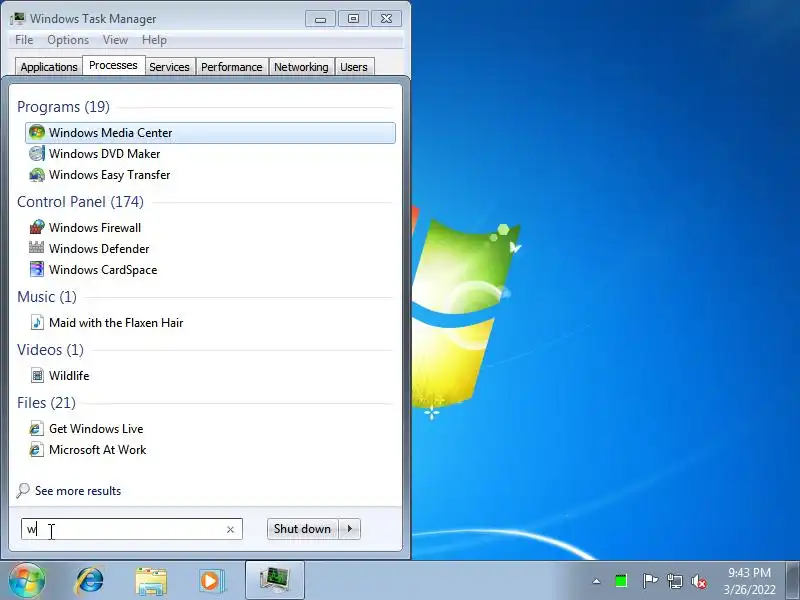Launch Windows DVD Maker program
This screenshot has height=600, width=800.
tap(210, 154)
